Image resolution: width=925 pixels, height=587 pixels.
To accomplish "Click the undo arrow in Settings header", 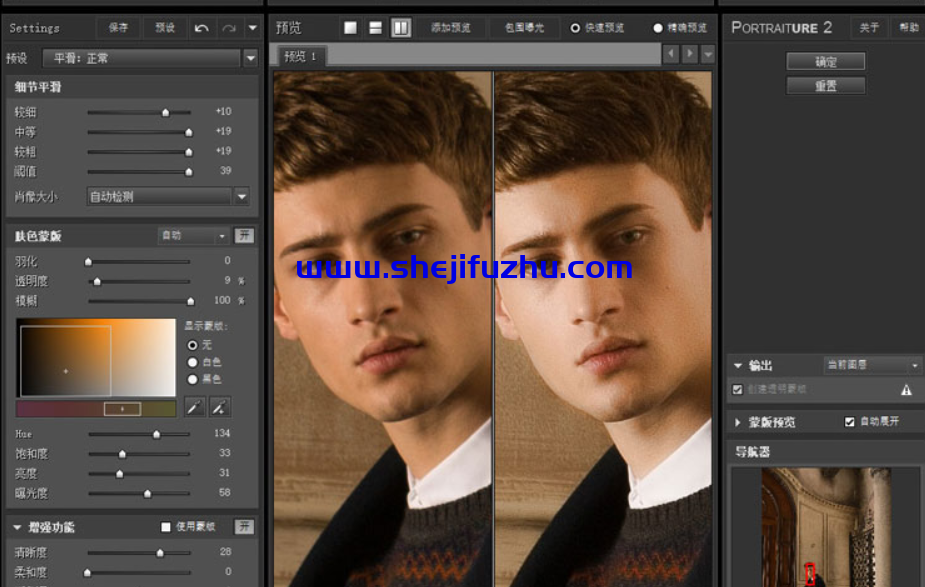I will point(202,28).
